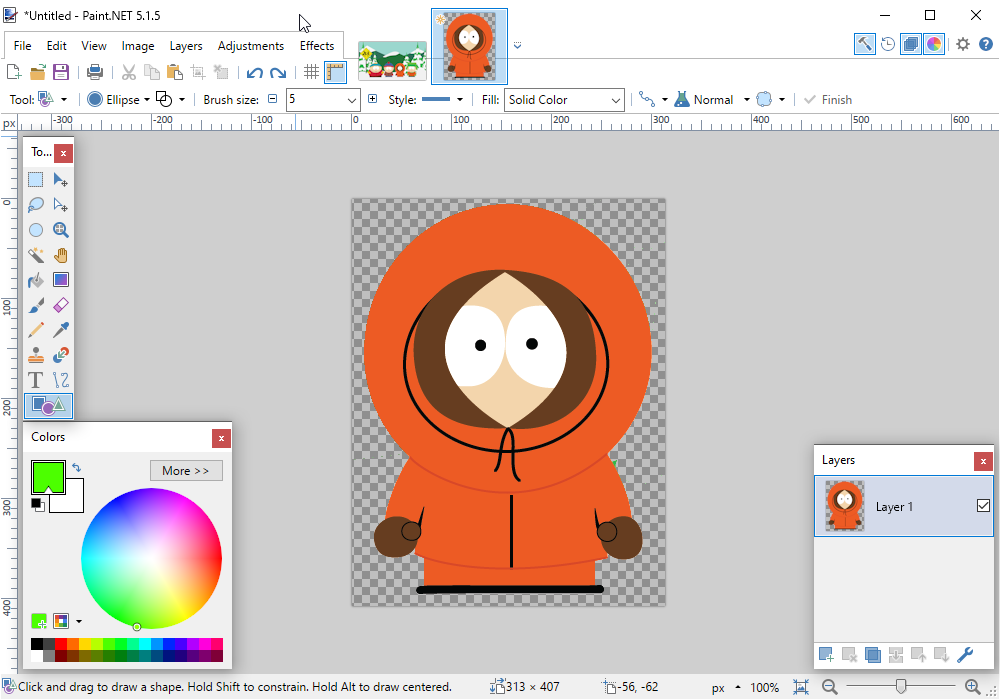Open the Ellipse shape type dropdown
This screenshot has width=1000, height=700.
point(119,99)
